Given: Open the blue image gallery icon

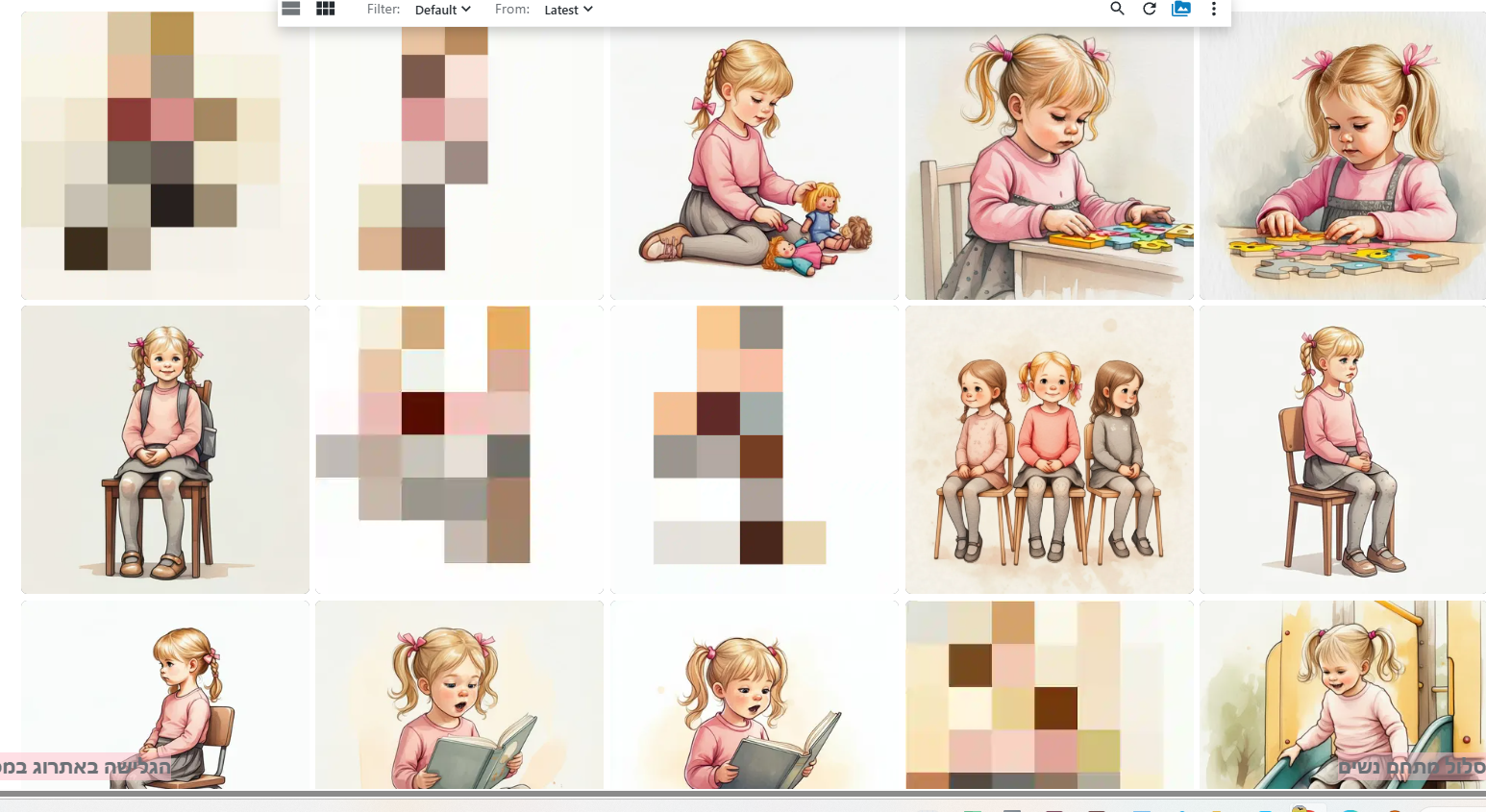Looking at the screenshot, I should [x=1181, y=9].
